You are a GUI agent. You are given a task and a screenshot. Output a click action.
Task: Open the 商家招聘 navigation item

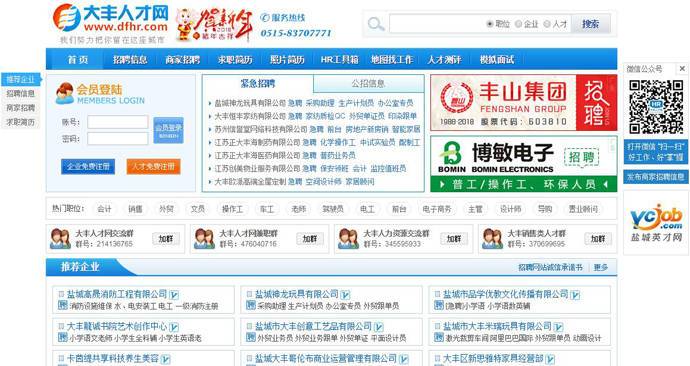point(182,60)
